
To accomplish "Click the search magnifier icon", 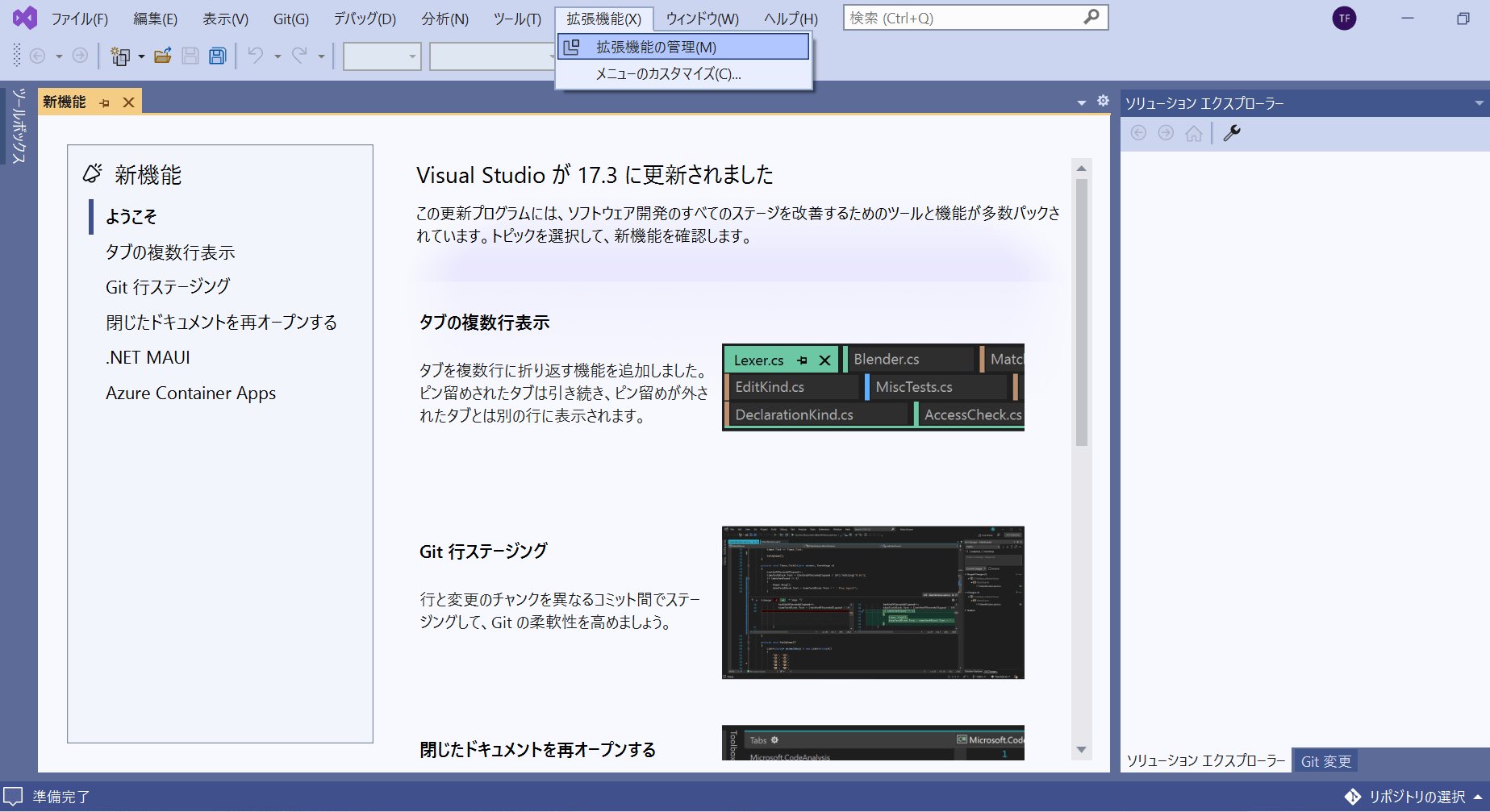I will click(x=1091, y=17).
